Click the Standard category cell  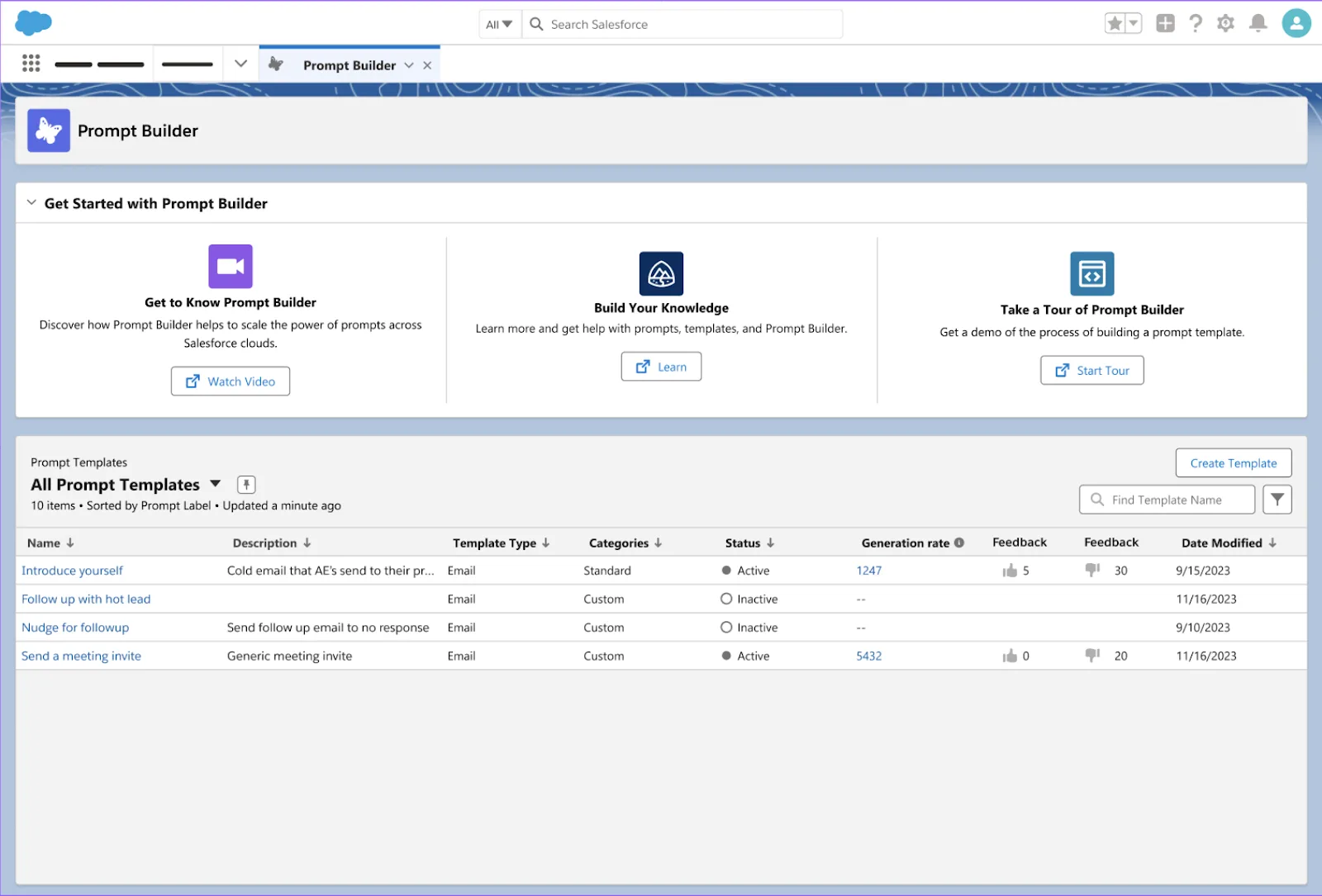(607, 571)
